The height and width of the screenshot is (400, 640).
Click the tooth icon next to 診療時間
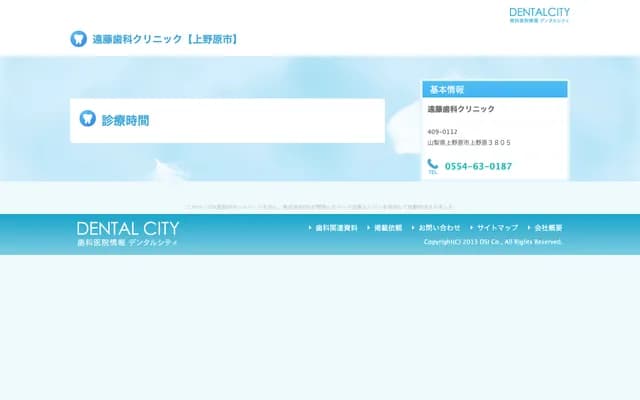click(87, 119)
